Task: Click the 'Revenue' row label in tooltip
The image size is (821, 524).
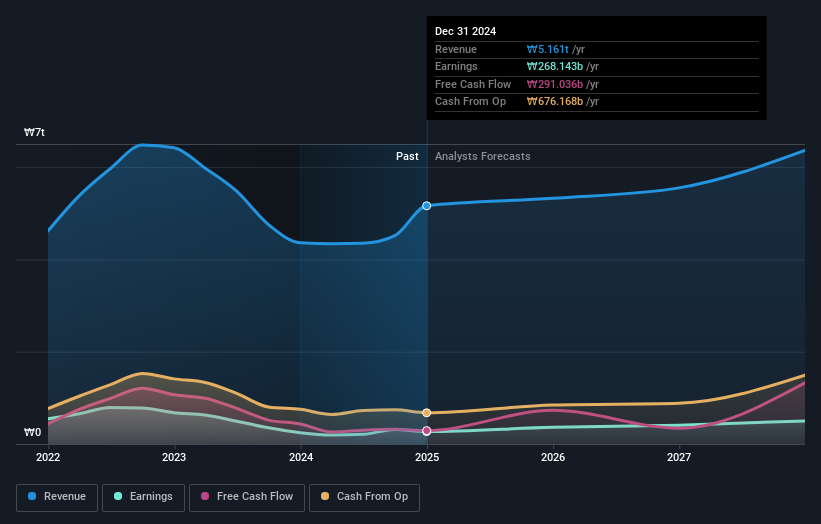Action: click(x=456, y=49)
